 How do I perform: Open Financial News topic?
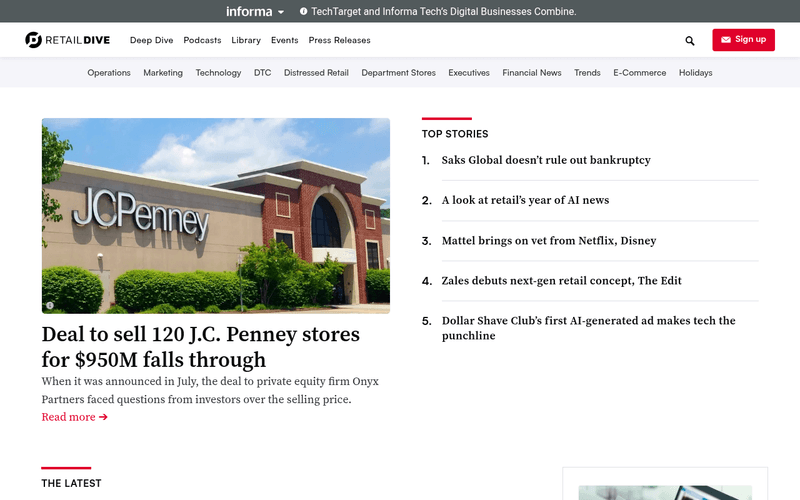532,73
